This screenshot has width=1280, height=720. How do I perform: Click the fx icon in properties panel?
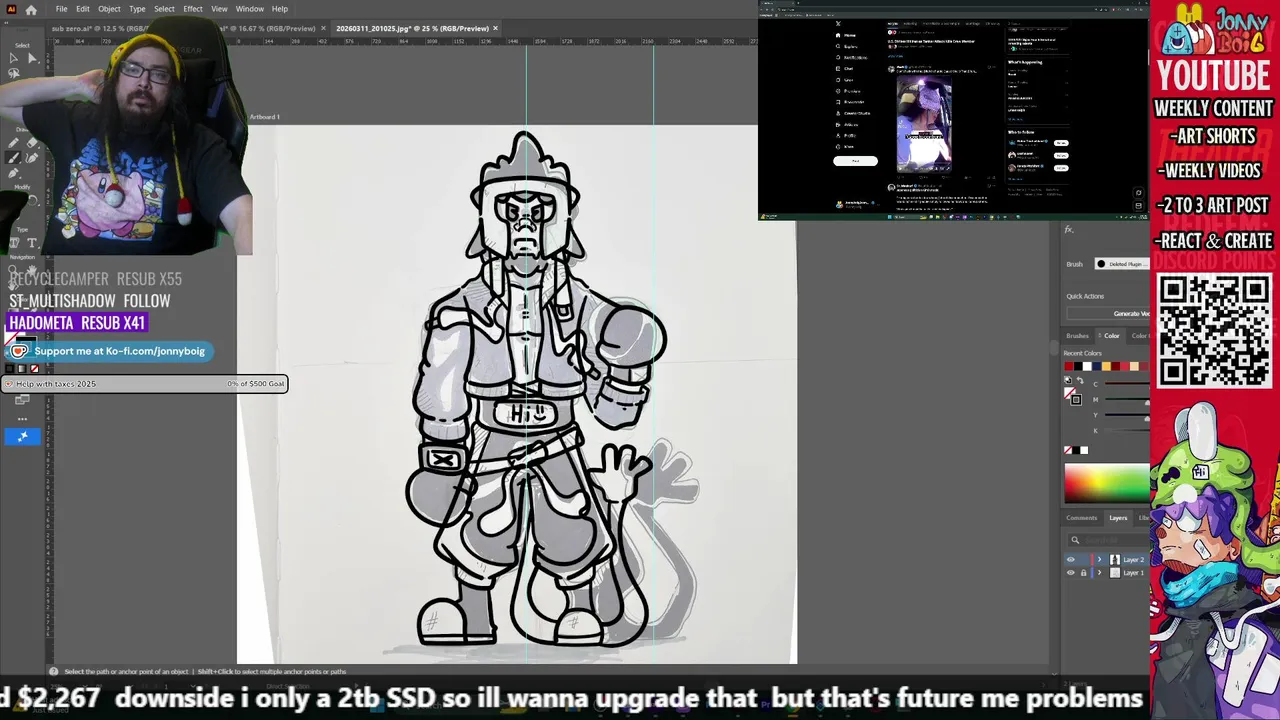click(1068, 230)
